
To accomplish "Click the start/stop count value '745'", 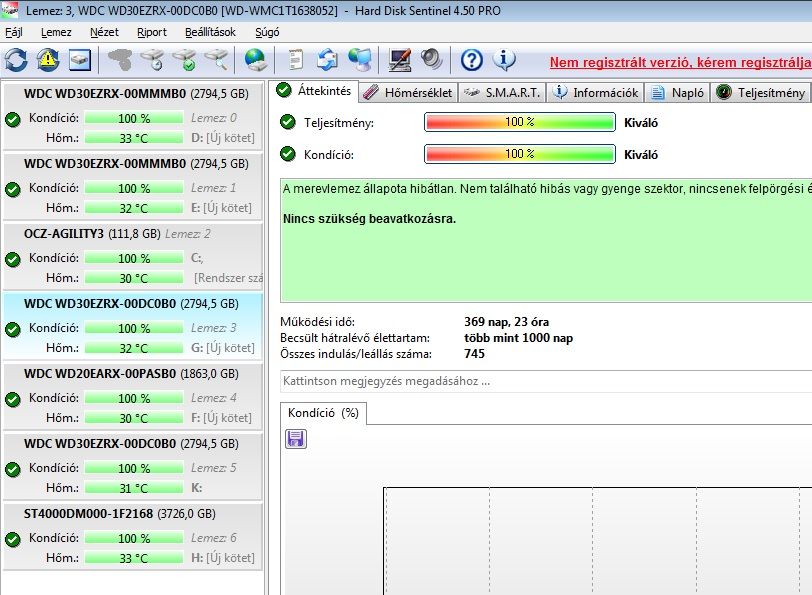I will pos(474,354).
